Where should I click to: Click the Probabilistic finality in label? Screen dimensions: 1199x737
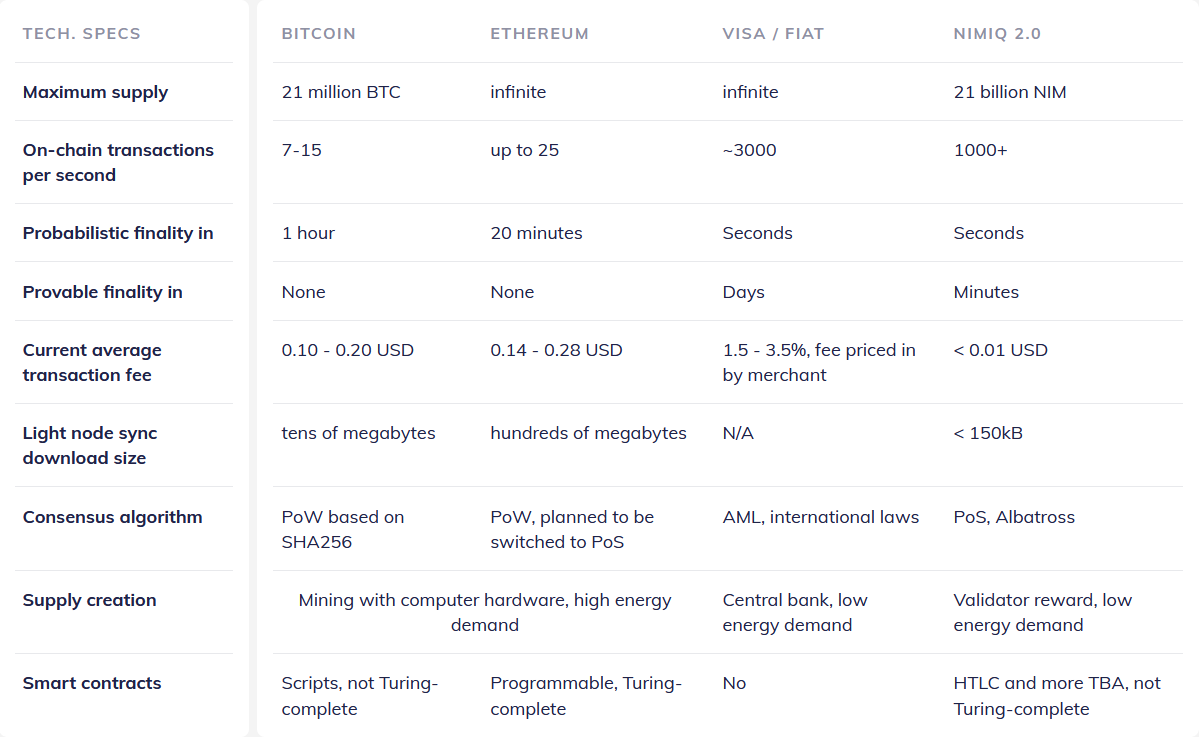[118, 233]
